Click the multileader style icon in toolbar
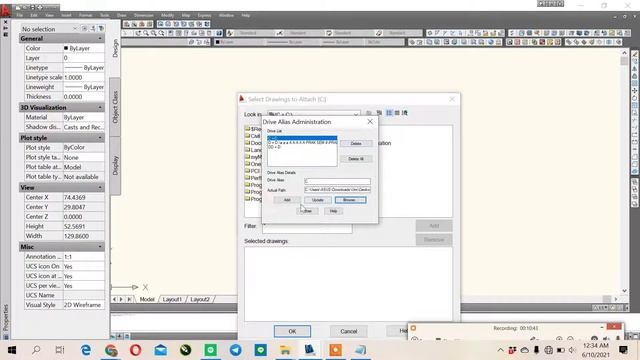The image size is (640, 360). 379,33
